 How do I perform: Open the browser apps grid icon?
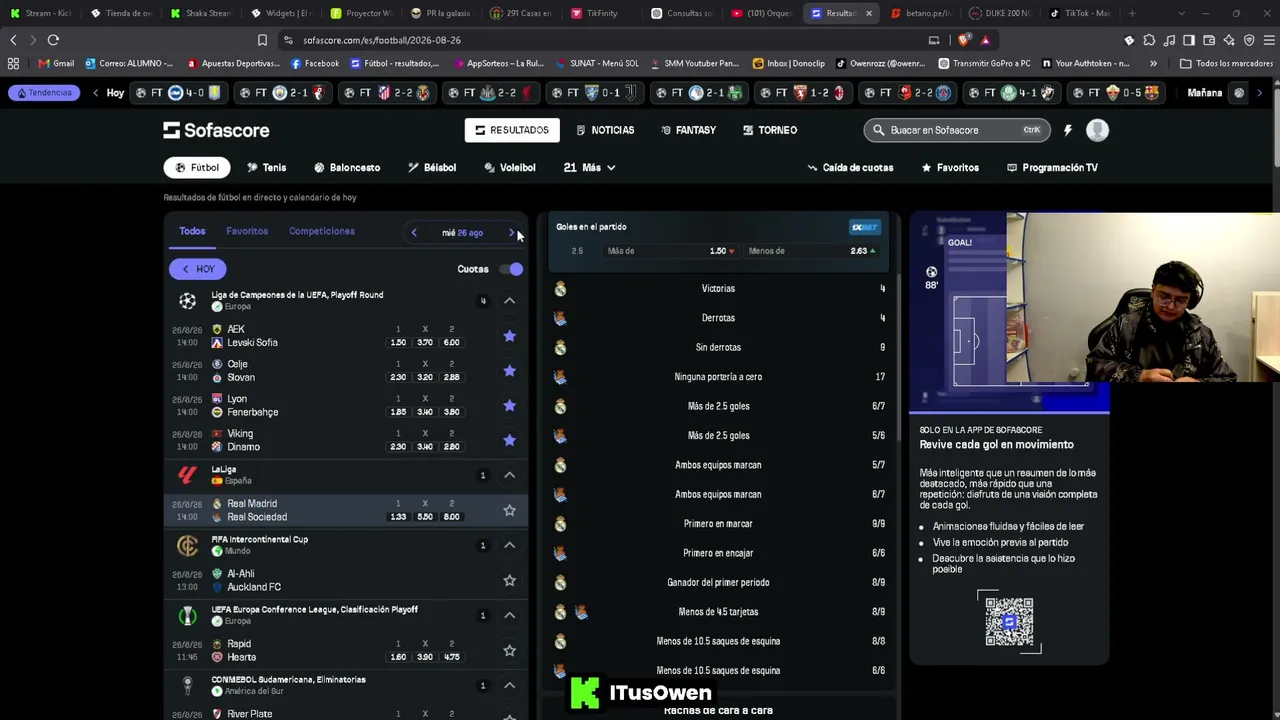(x=13, y=63)
